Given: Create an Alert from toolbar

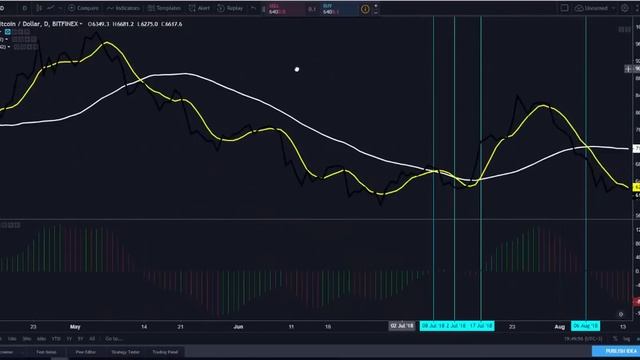Looking at the screenshot, I should coord(200,8).
